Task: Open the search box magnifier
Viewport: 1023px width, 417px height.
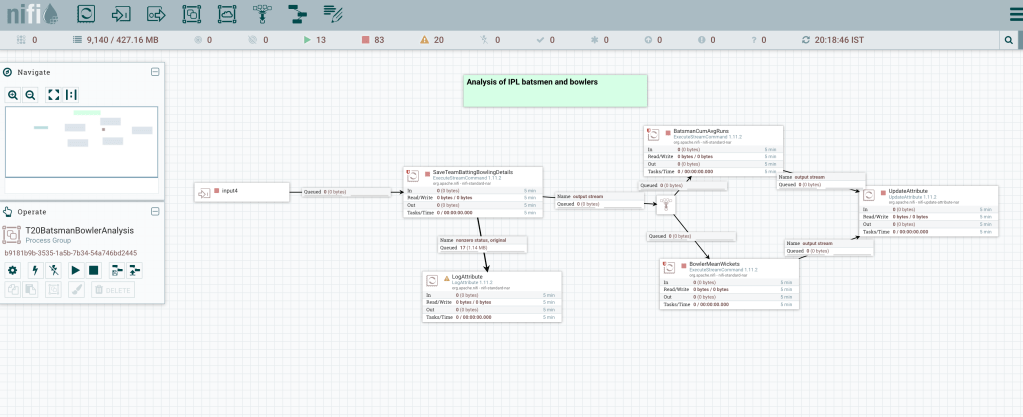Action: click(1010, 40)
